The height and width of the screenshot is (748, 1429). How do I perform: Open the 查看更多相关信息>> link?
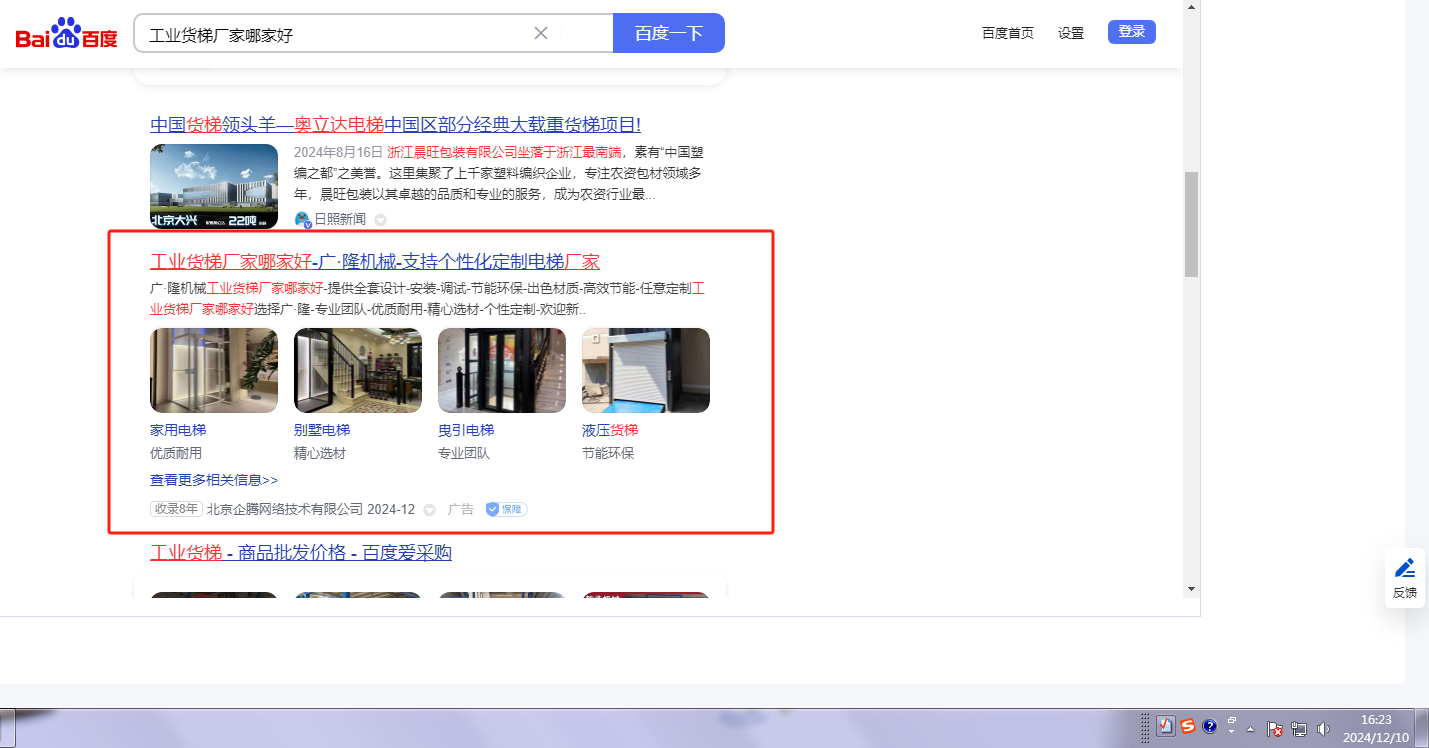tap(214, 480)
